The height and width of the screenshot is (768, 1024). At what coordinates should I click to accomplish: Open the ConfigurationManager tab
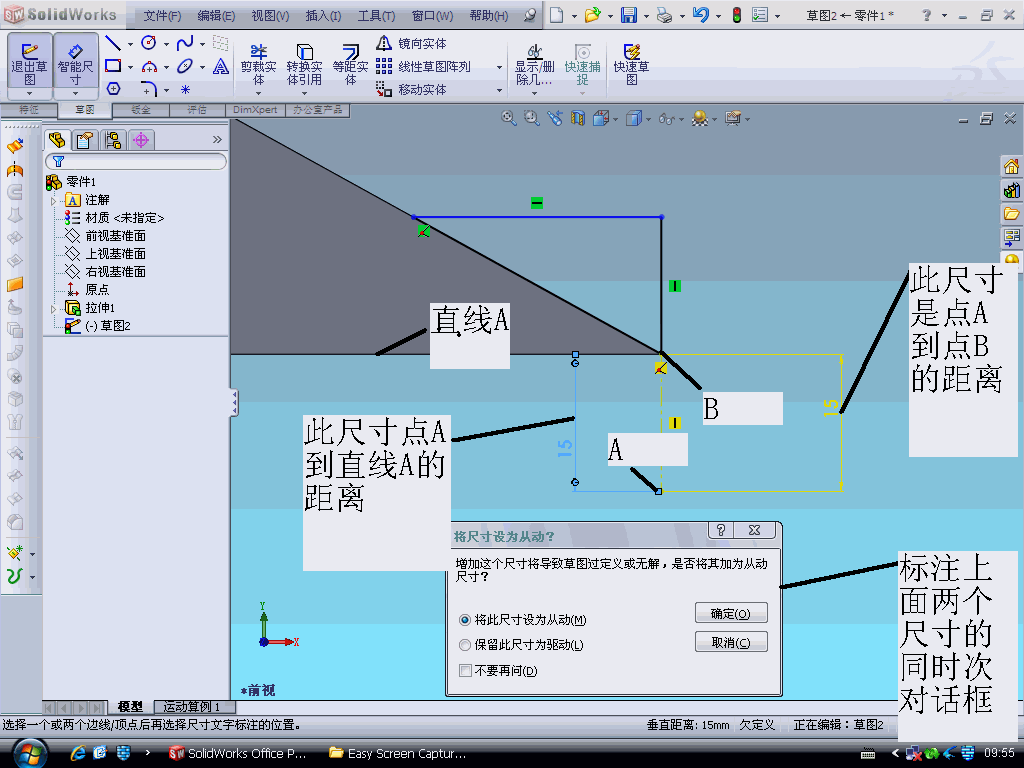tap(113, 140)
